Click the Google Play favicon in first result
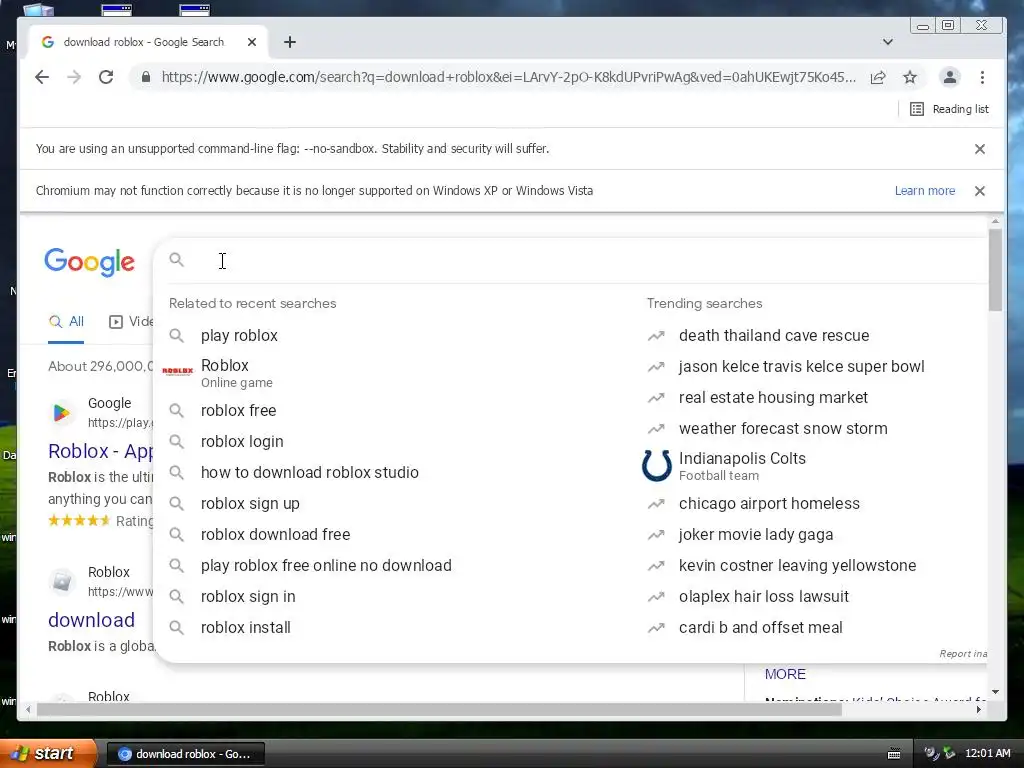Viewport: 1024px width, 768px height. click(x=61, y=413)
